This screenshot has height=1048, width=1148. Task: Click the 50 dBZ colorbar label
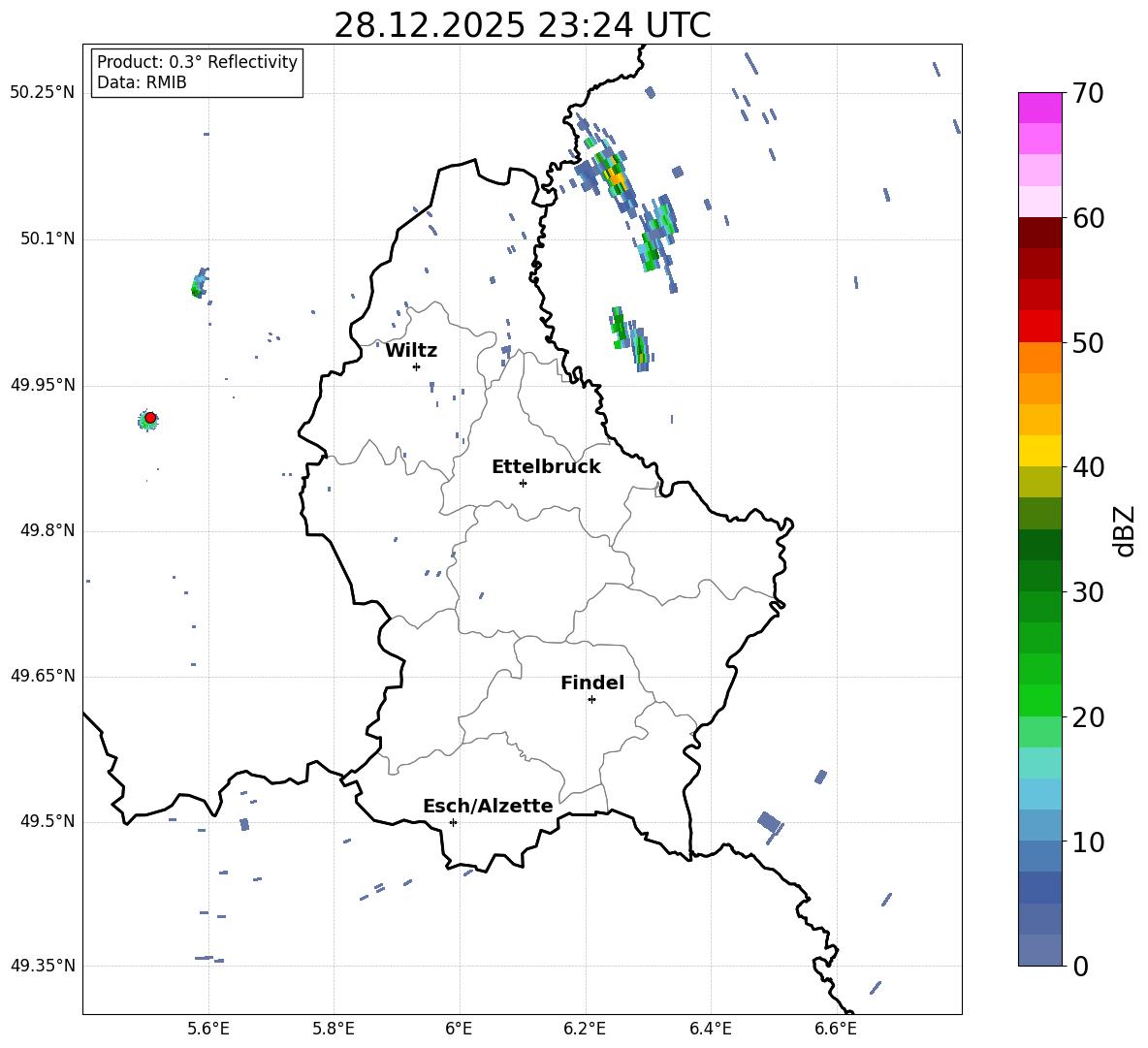1088,342
